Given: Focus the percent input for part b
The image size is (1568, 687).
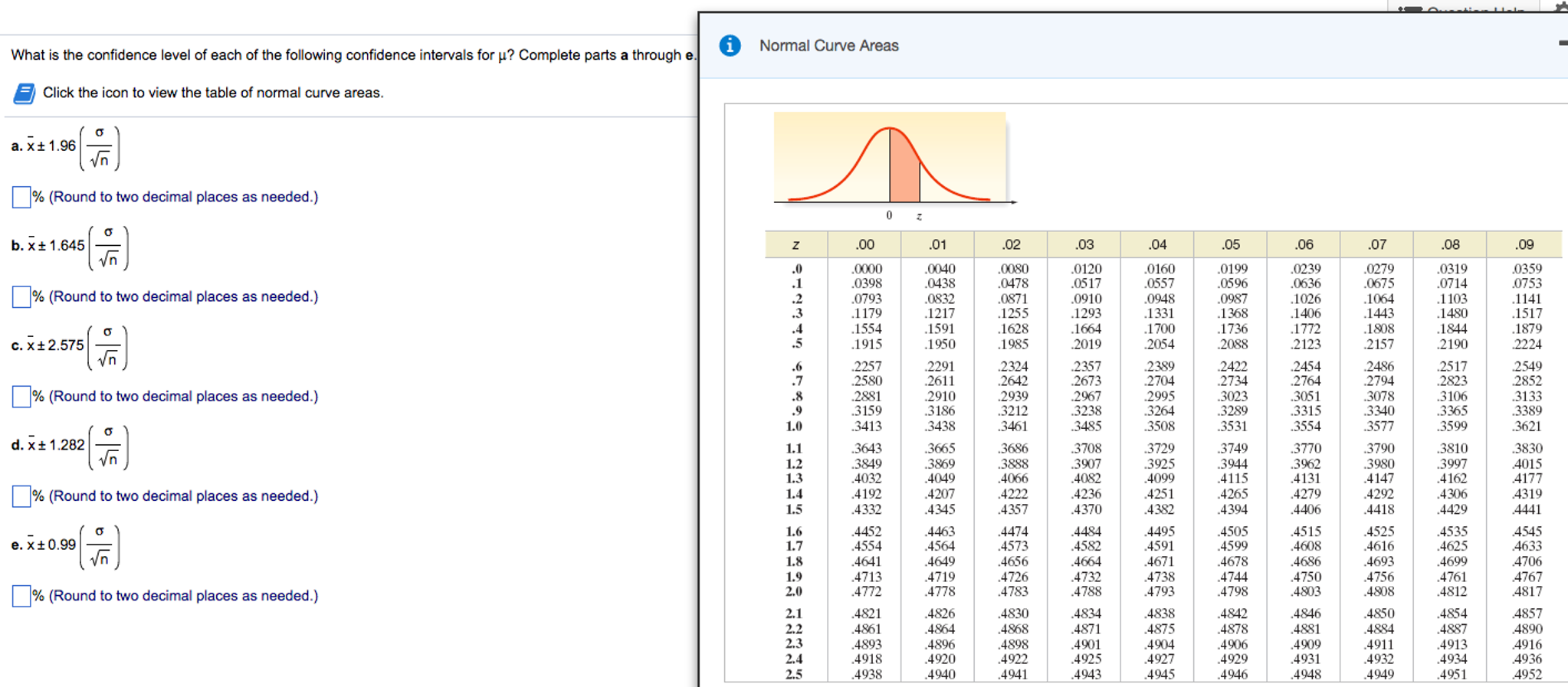Looking at the screenshot, I should [21, 296].
